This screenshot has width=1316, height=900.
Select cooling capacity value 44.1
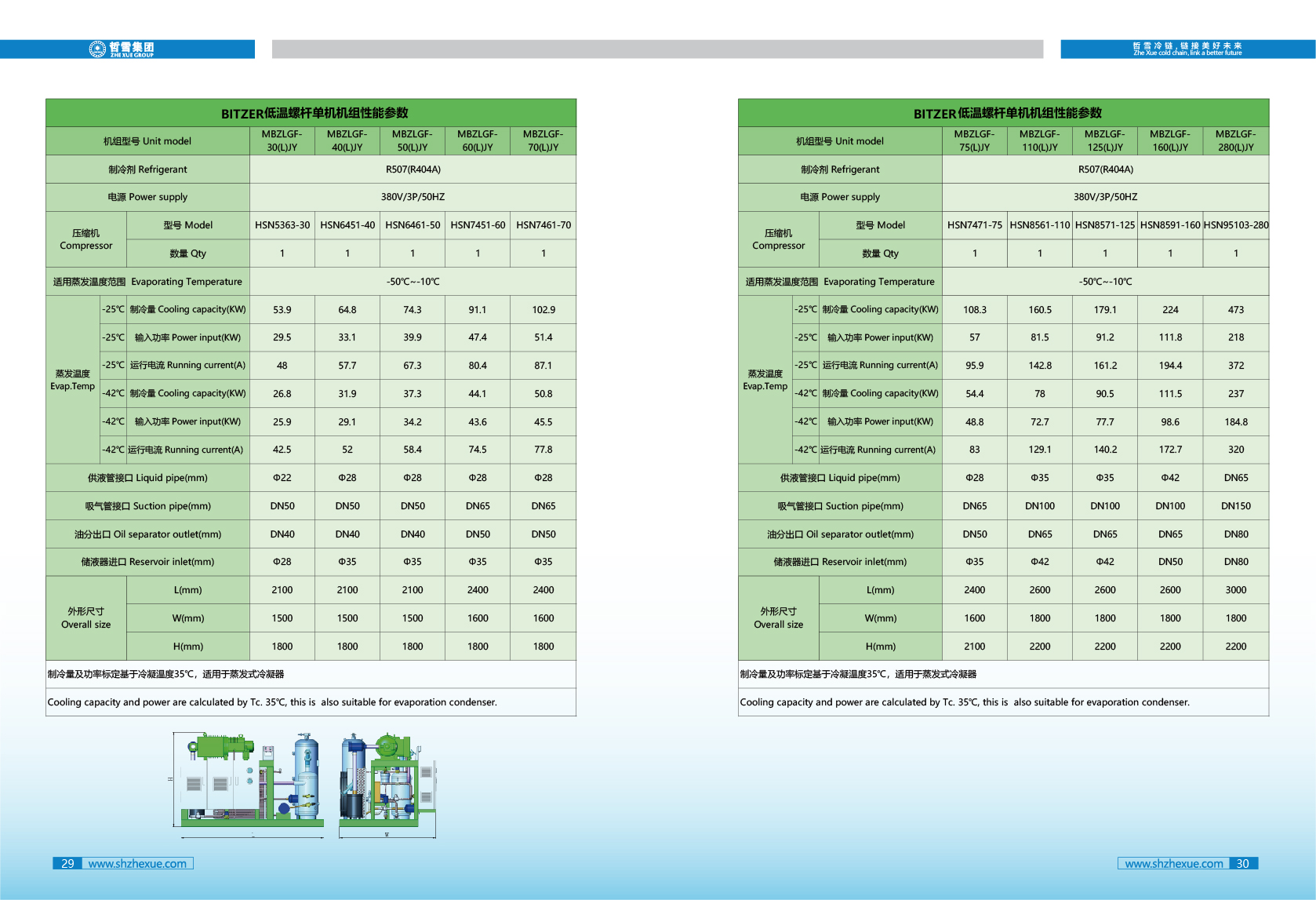coord(478,394)
